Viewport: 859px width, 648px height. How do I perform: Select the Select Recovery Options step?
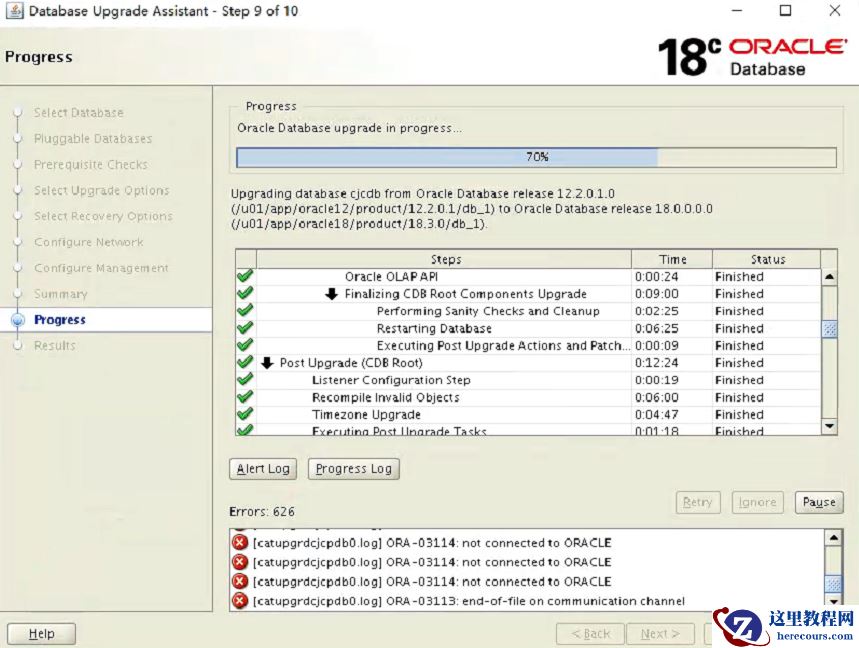click(103, 216)
